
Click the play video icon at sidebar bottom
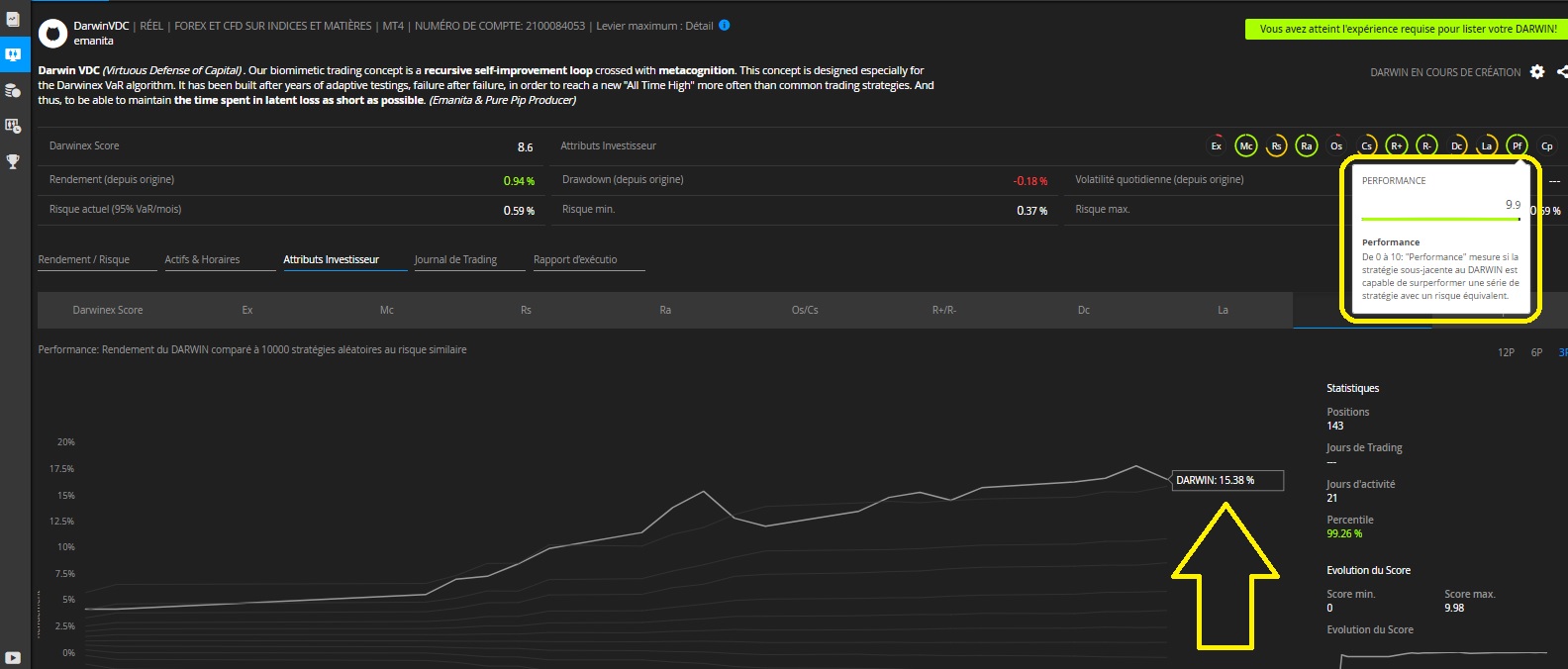click(13, 658)
